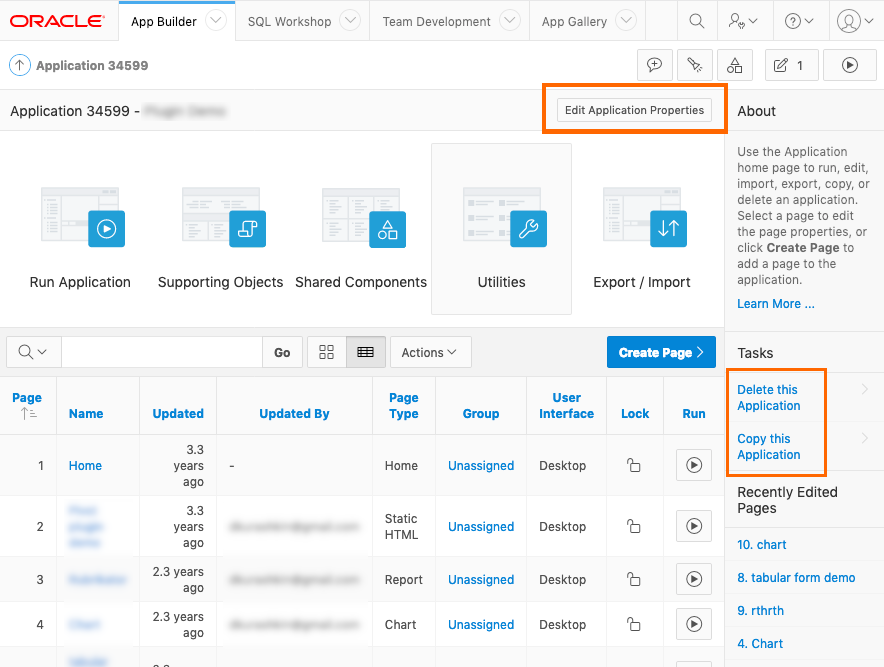Viewport: 884px width, 667px height.
Task: Click the Quick Edit pointer icon
Action: point(695,65)
